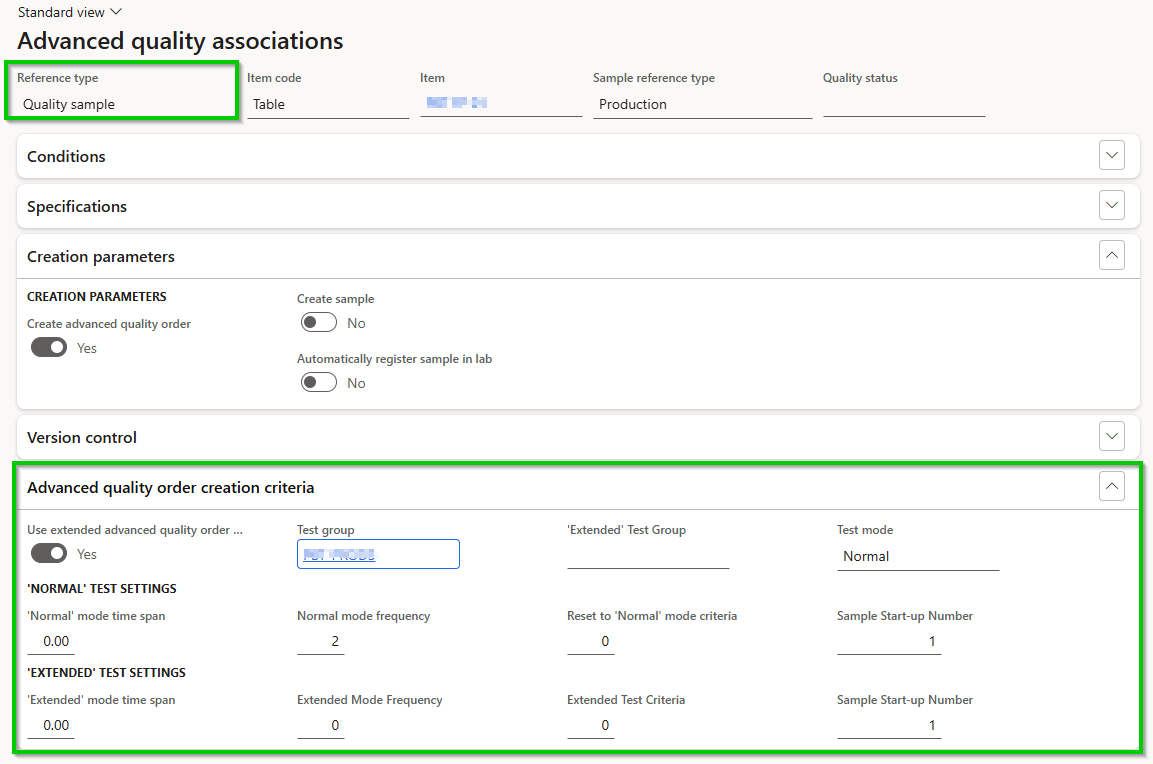
Task: Toggle Create advanced quality order switch
Action: [x=49, y=348]
